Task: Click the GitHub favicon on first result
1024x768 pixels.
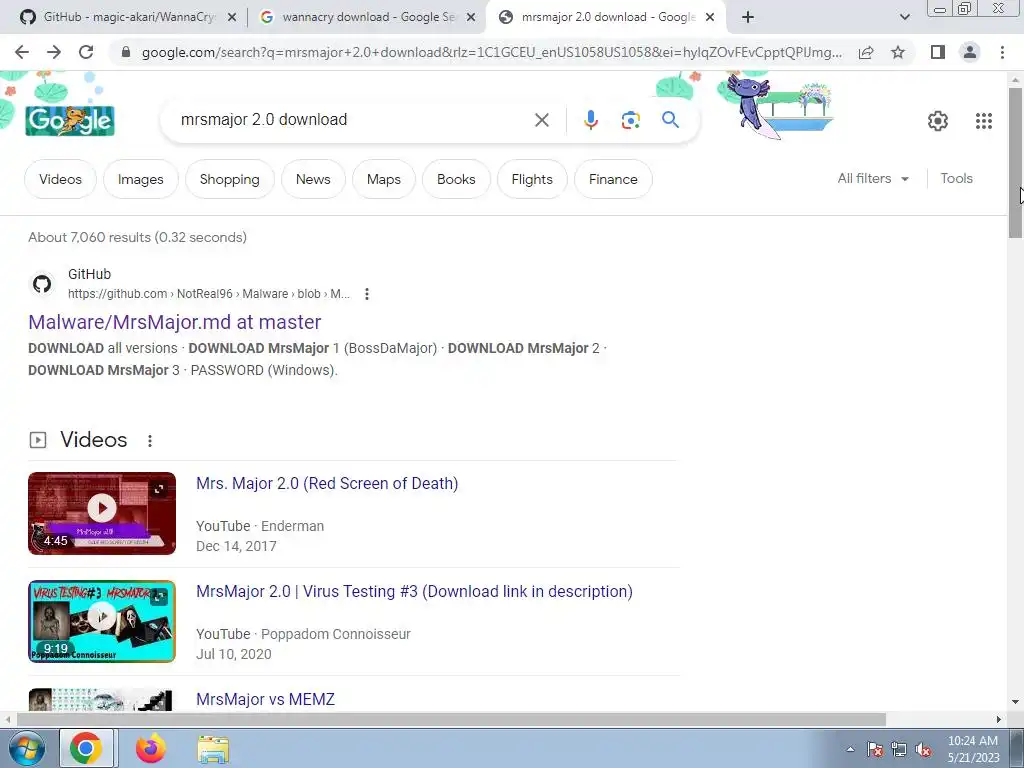Action: click(42, 284)
